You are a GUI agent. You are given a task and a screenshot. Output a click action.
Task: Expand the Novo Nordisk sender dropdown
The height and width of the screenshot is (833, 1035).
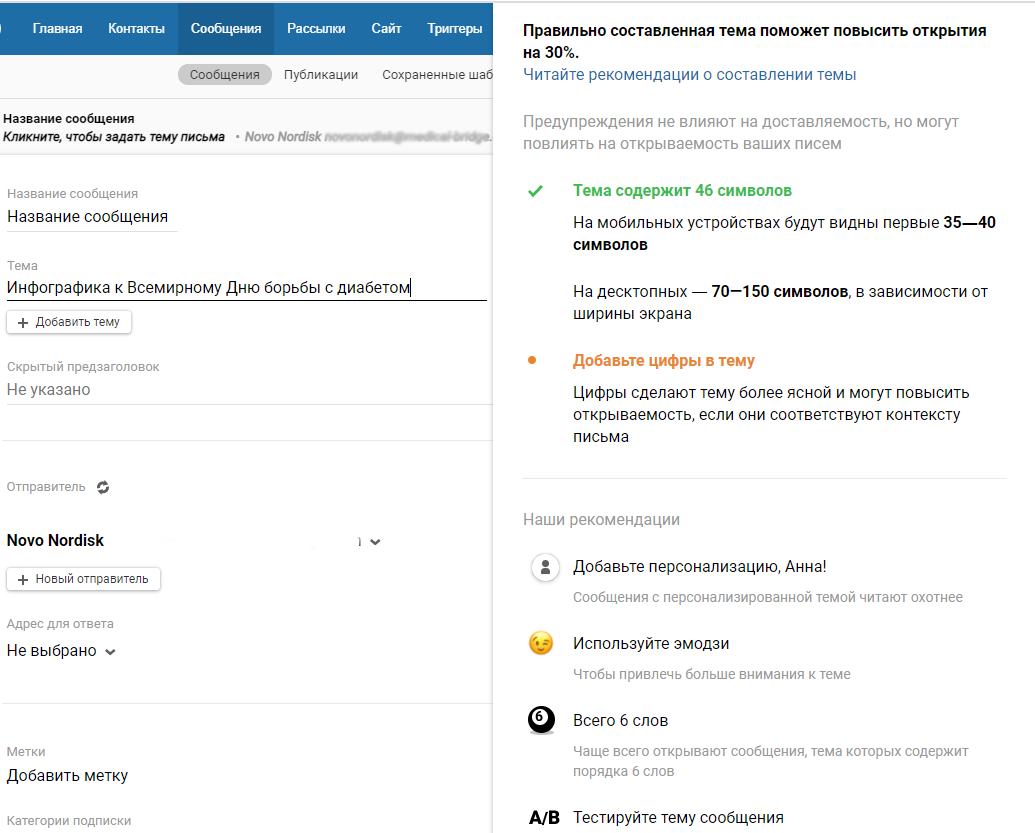click(x=375, y=542)
